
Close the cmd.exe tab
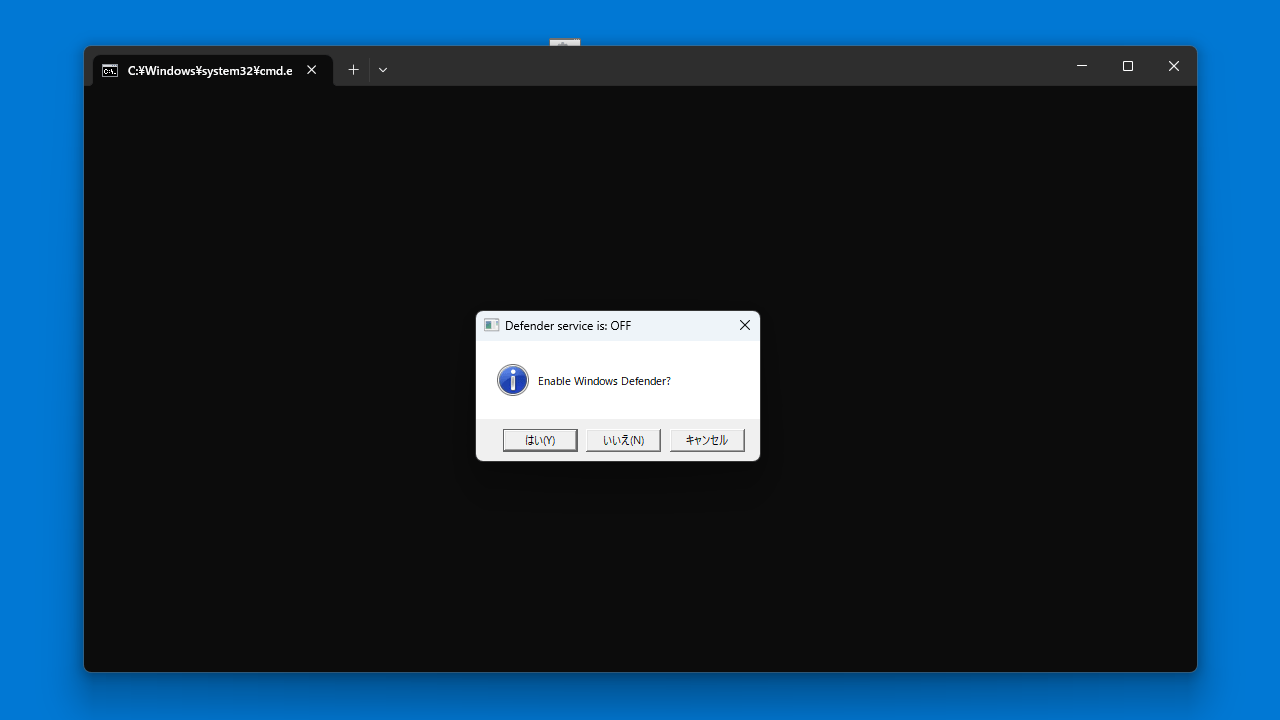[x=312, y=70]
